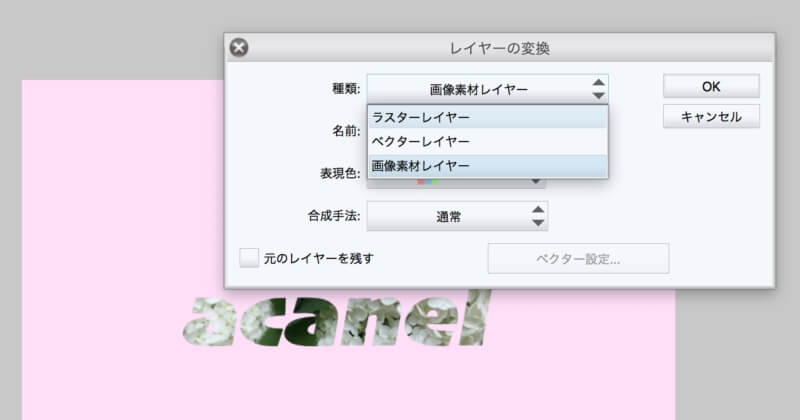Click the ベクター設定... button

tap(578, 259)
